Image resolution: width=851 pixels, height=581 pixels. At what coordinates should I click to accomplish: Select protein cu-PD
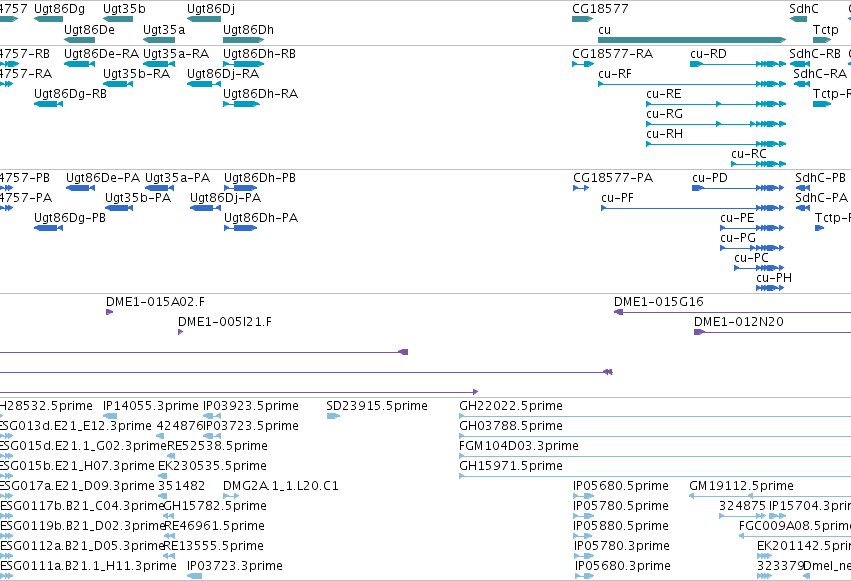click(738, 188)
